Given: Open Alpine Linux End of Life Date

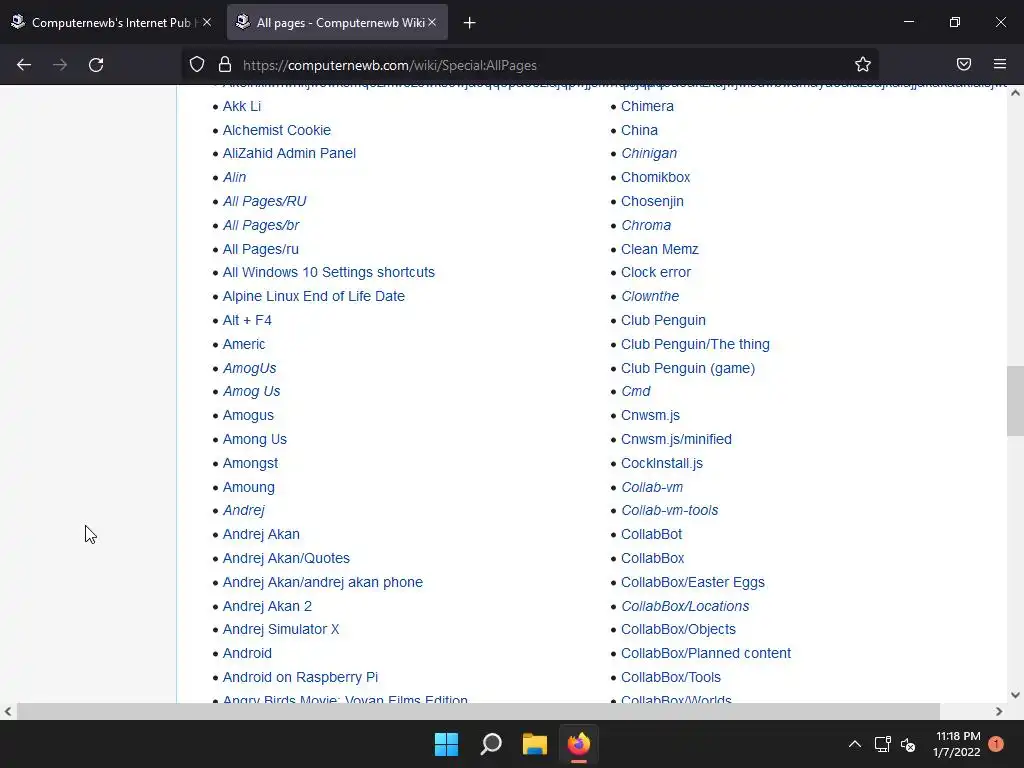Looking at the screenshot, I should [313, 296].
